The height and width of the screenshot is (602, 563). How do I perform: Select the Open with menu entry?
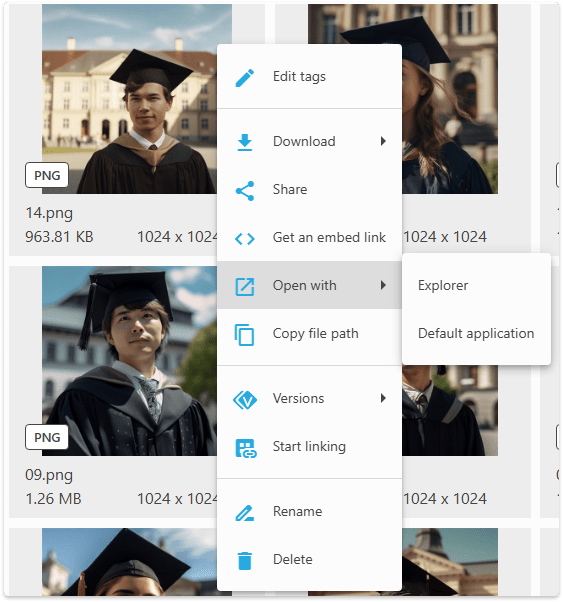pos(310,285)
